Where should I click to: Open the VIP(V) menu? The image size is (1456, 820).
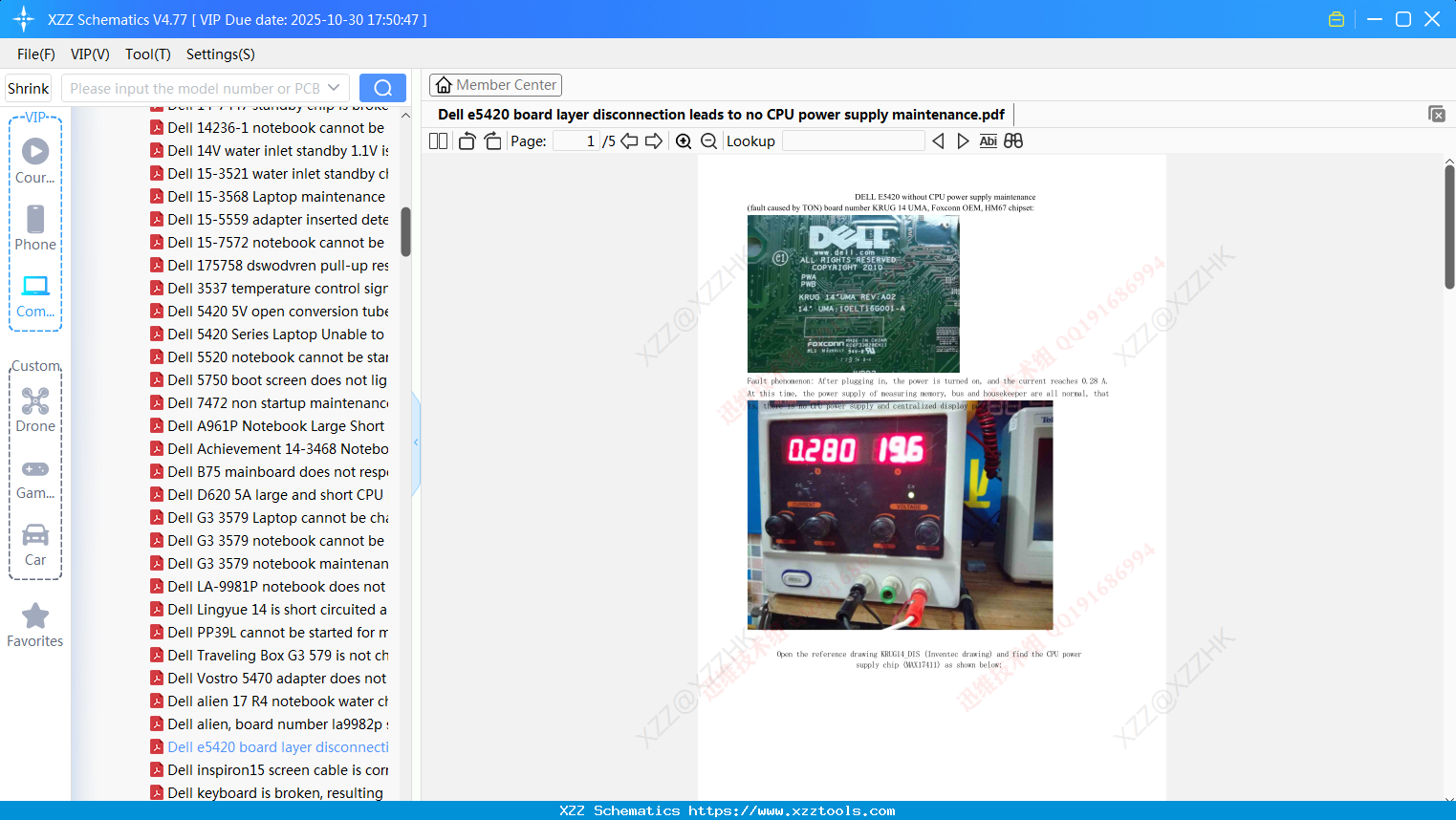(90, 54)
